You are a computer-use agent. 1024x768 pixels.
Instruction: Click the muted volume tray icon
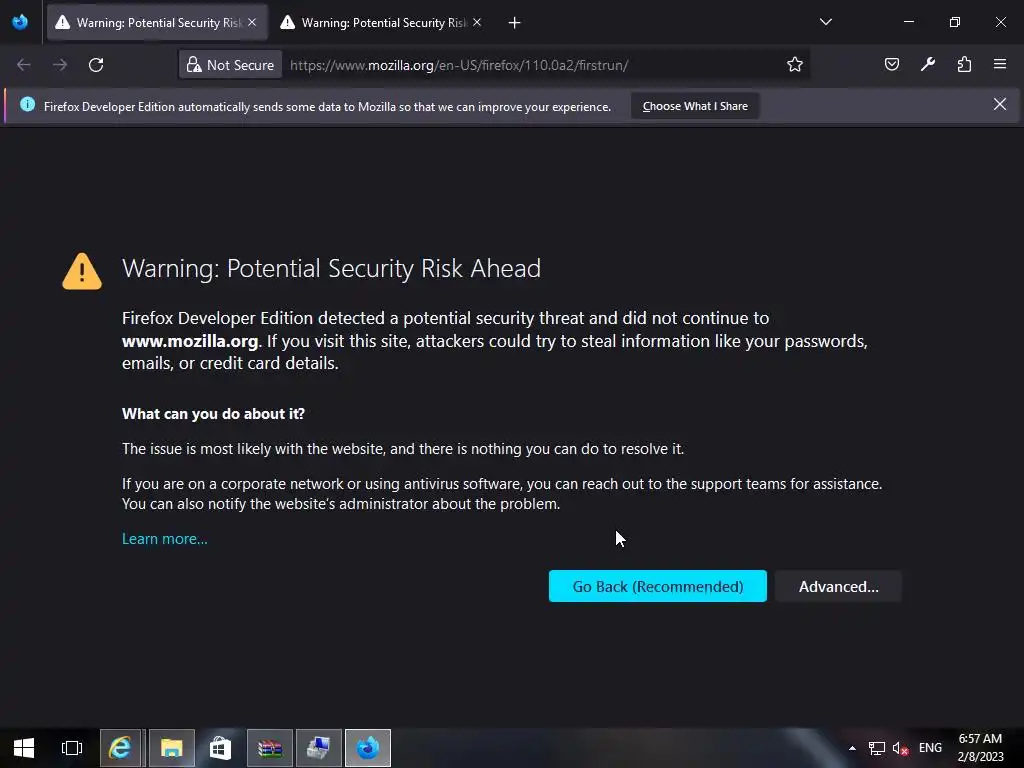point(901,748)
